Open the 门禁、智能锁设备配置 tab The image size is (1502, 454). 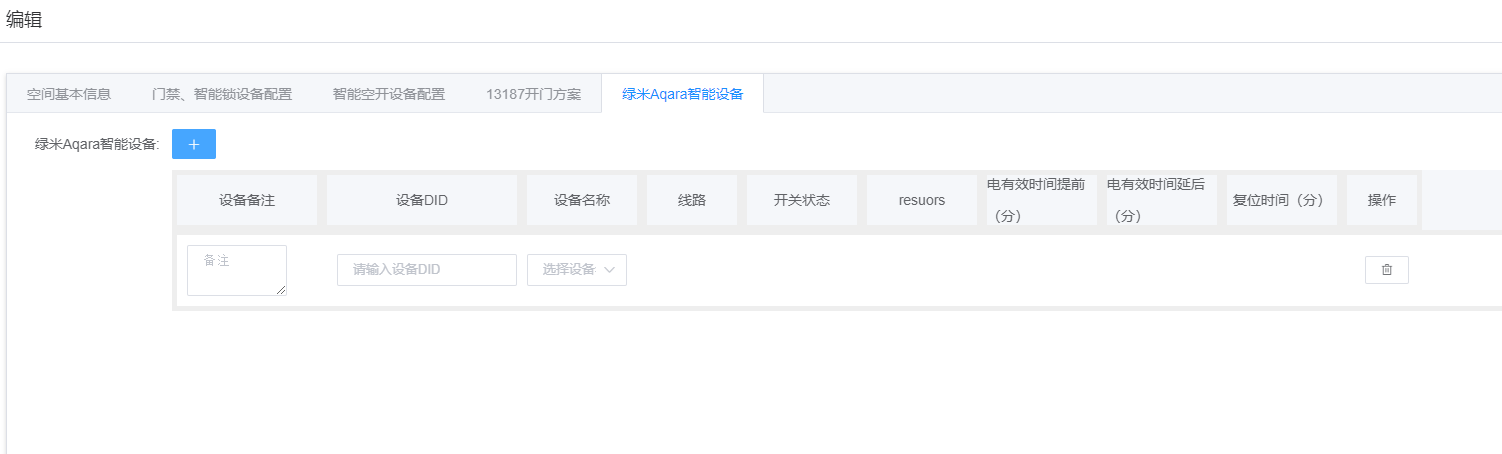[x=222, y=94]
